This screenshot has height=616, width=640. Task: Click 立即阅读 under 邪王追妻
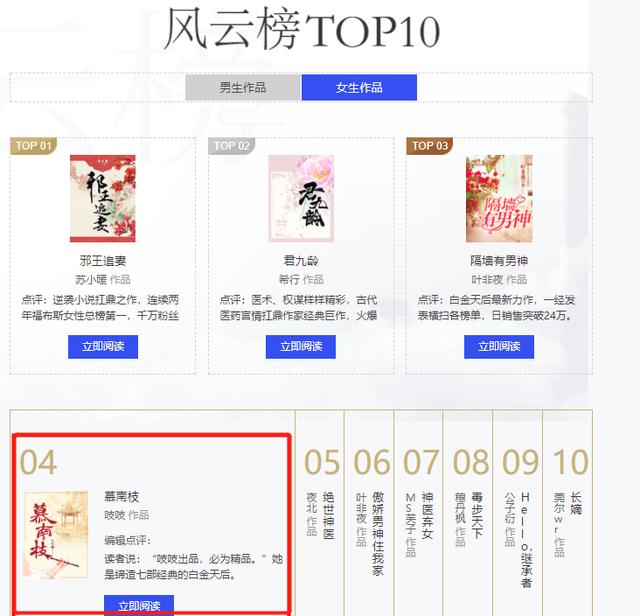pos(103,347)
